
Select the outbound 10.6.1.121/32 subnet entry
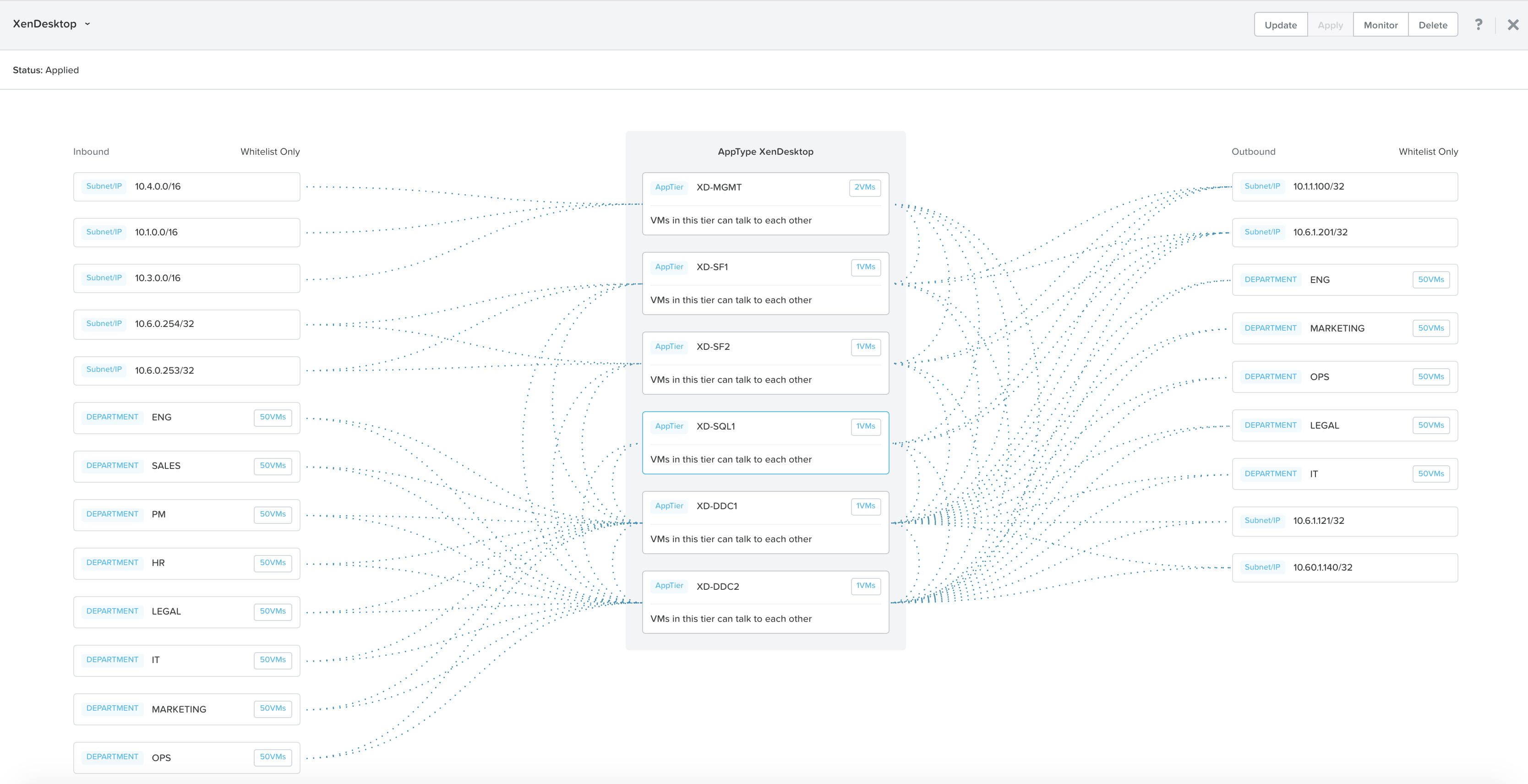click(1345, 521)
